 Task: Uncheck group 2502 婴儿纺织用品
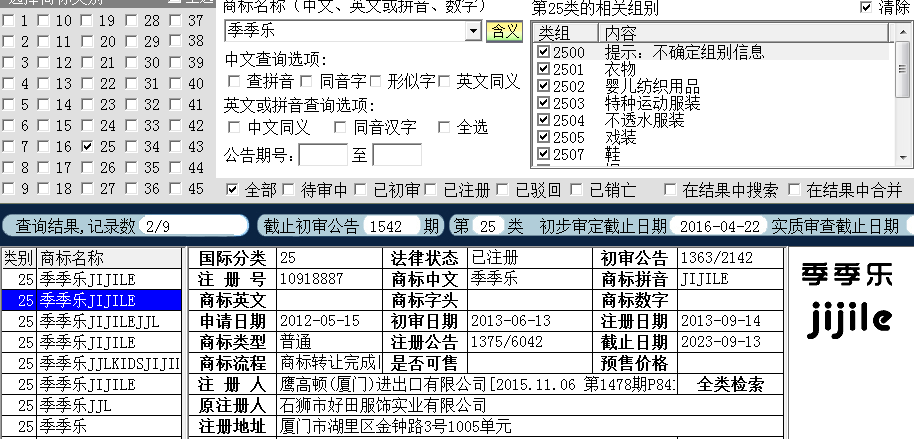(543, 86)
